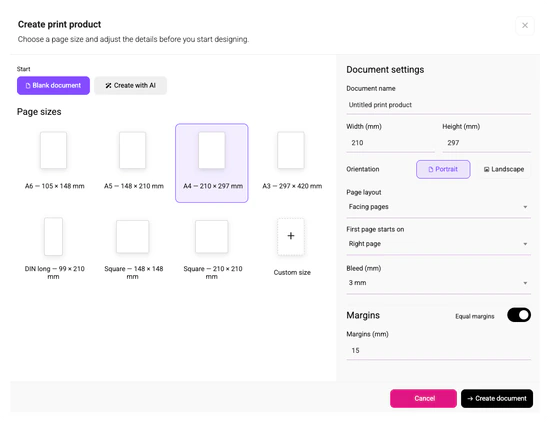This screenshot has width=550, height=423.
Task: Pick the Square 148 × 148 mm size
Action: [133, 248]
